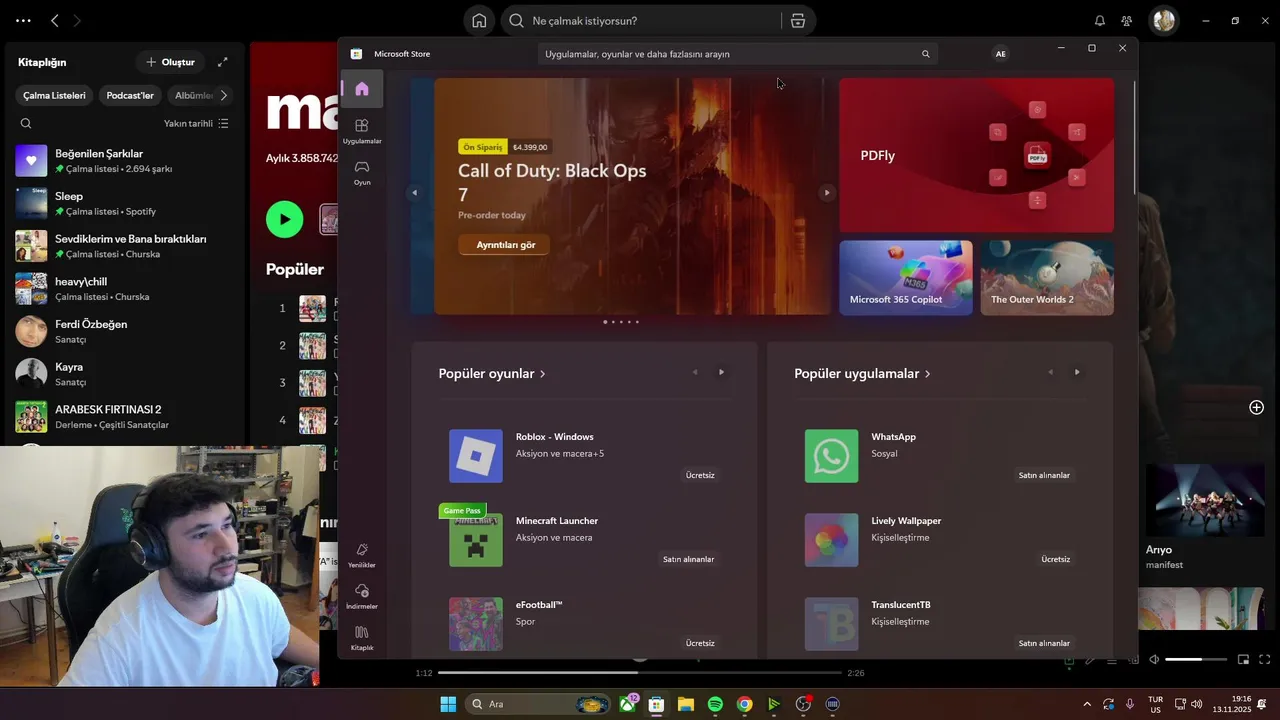
Task: Open Kitaplık in Store sidebar
Action: [362, 638]
